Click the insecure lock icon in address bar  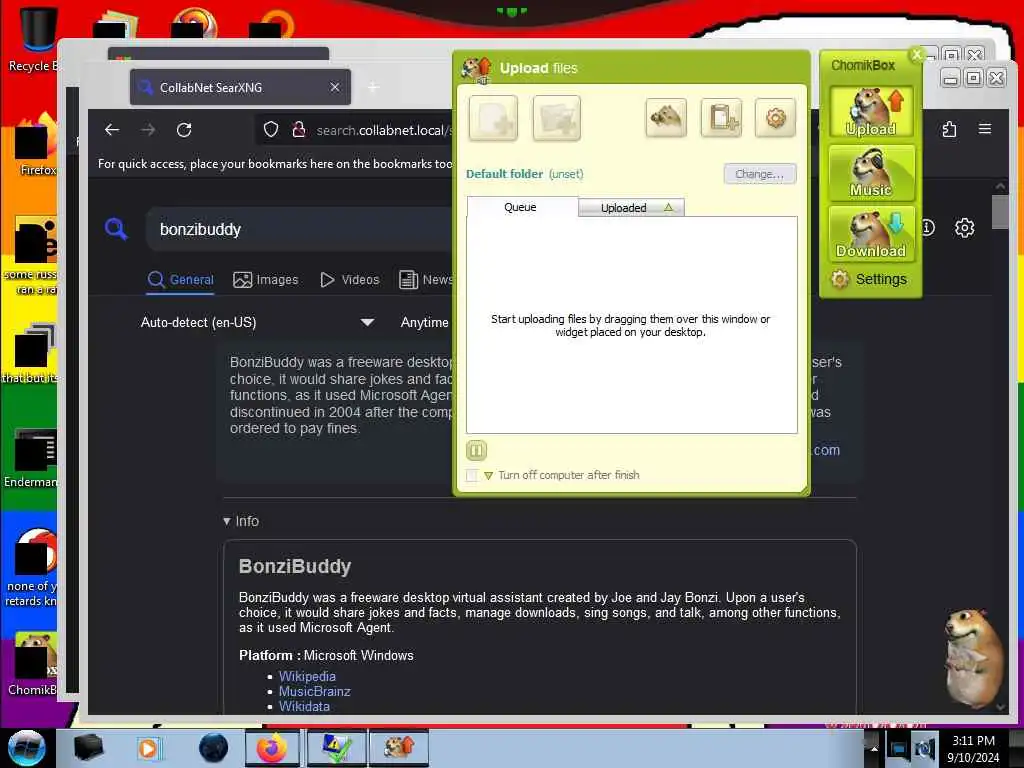pyautogui.click(x=299, y=130)
